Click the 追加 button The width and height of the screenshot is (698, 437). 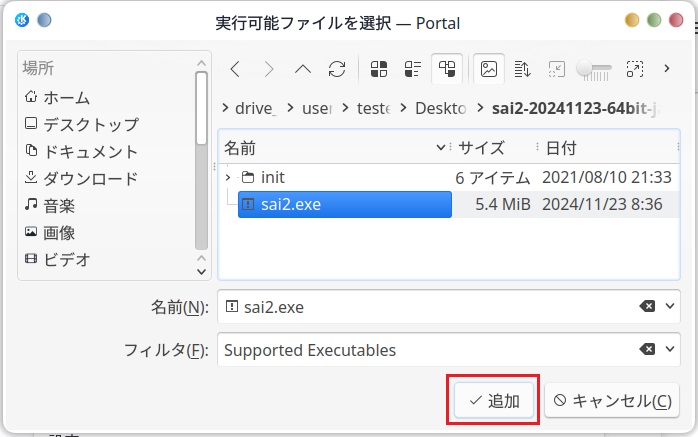(494, 401)
